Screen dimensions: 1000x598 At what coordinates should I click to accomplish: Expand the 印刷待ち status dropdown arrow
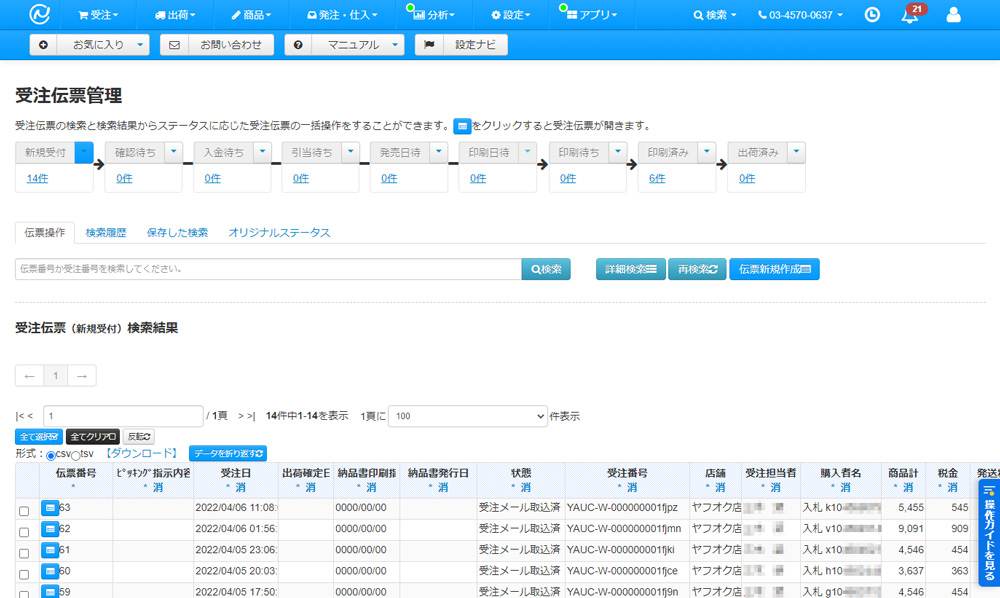coord(617,152)
